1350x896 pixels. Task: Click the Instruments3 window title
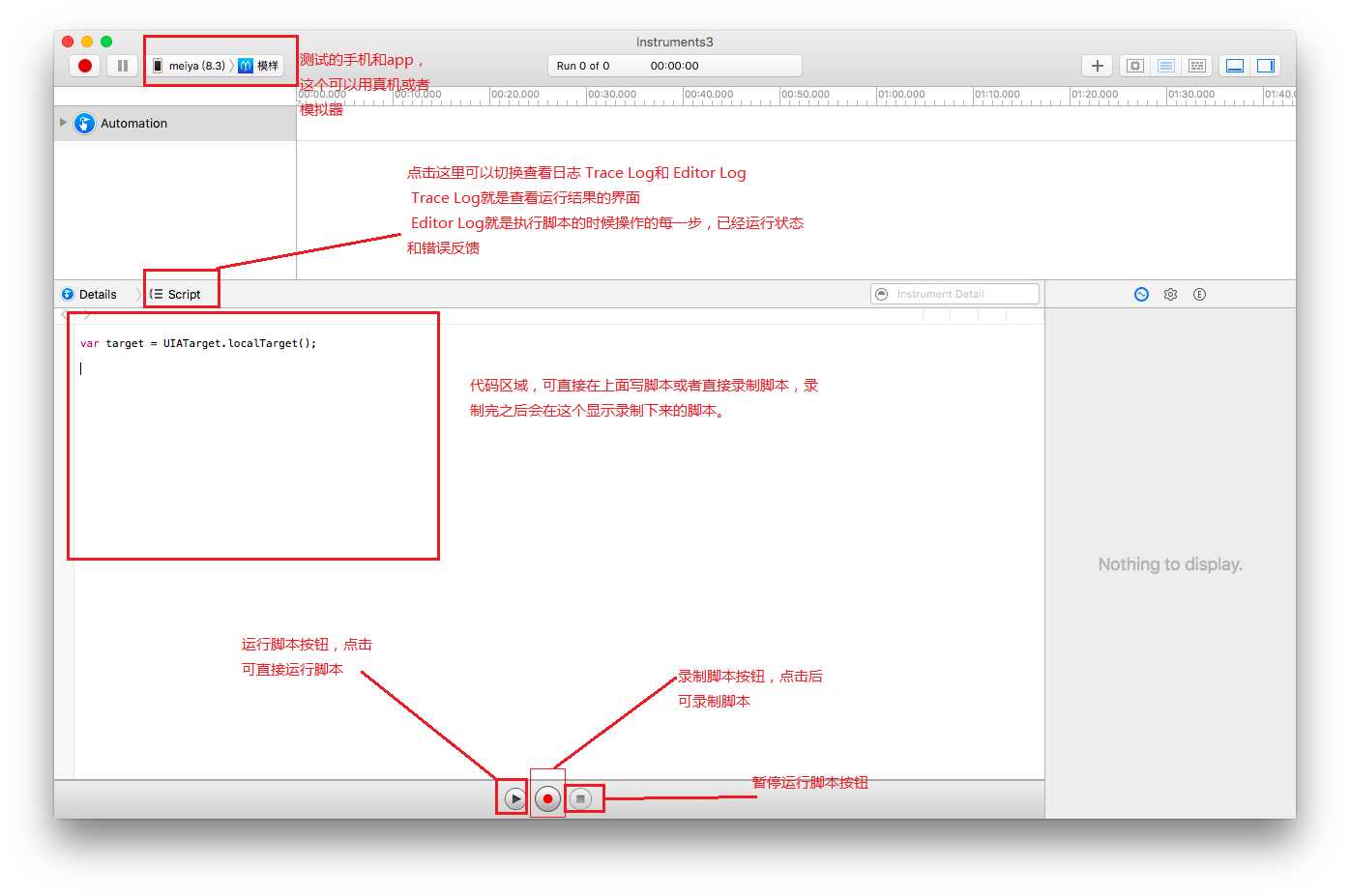pos(675,42)
